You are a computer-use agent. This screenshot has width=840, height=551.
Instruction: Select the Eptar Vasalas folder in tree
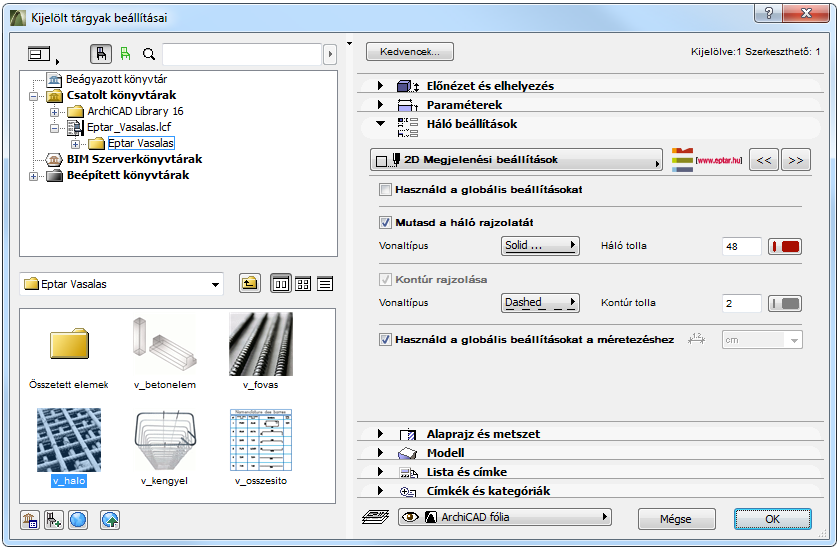140,144
